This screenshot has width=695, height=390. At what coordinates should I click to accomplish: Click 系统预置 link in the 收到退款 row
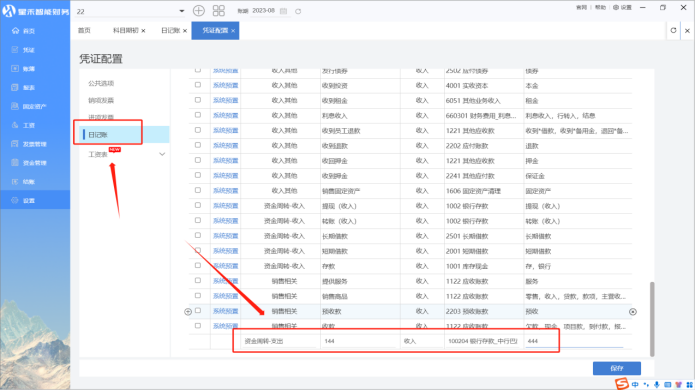pos(226,145)
